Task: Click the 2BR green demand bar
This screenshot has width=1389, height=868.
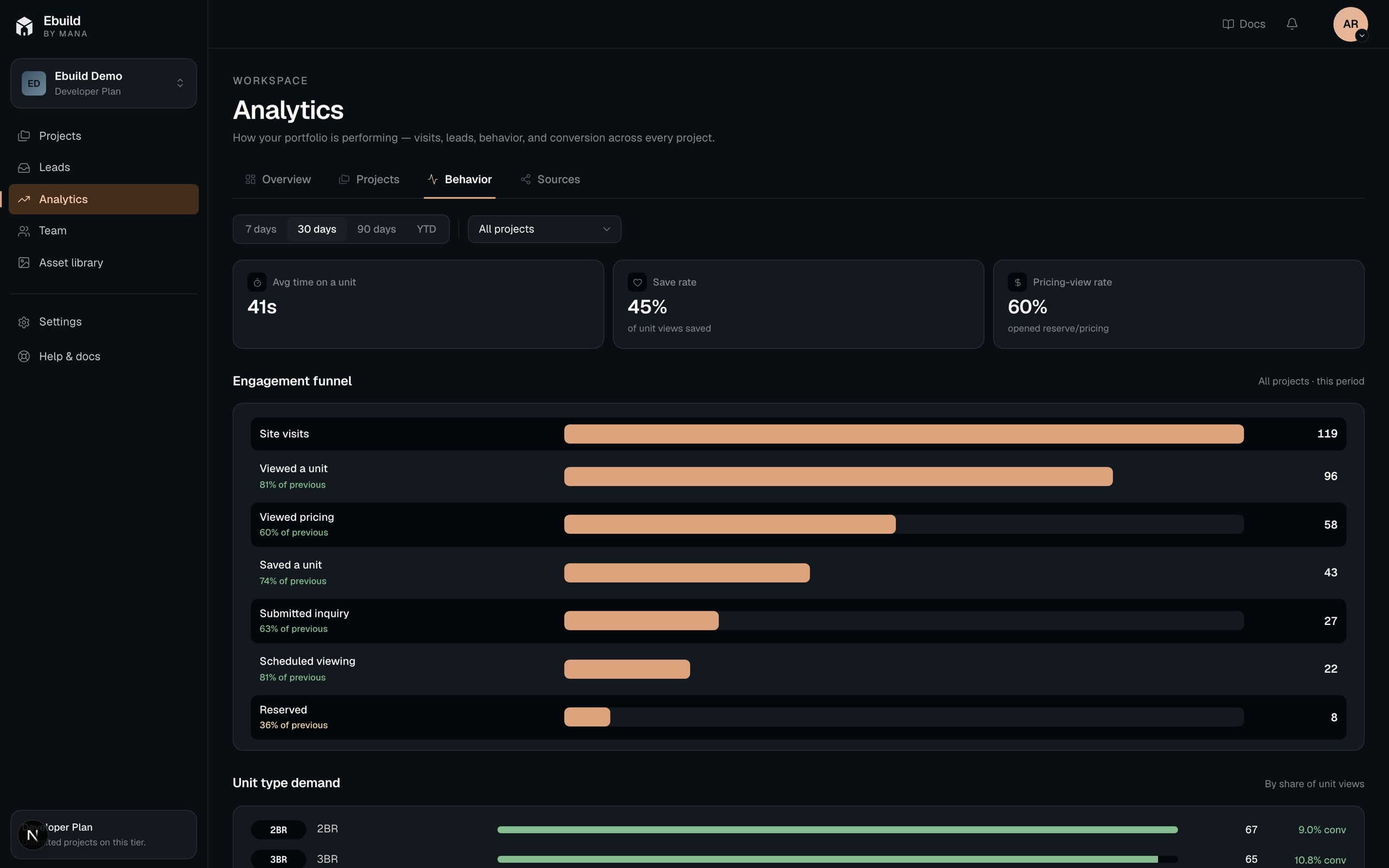Action: [837, 830]
